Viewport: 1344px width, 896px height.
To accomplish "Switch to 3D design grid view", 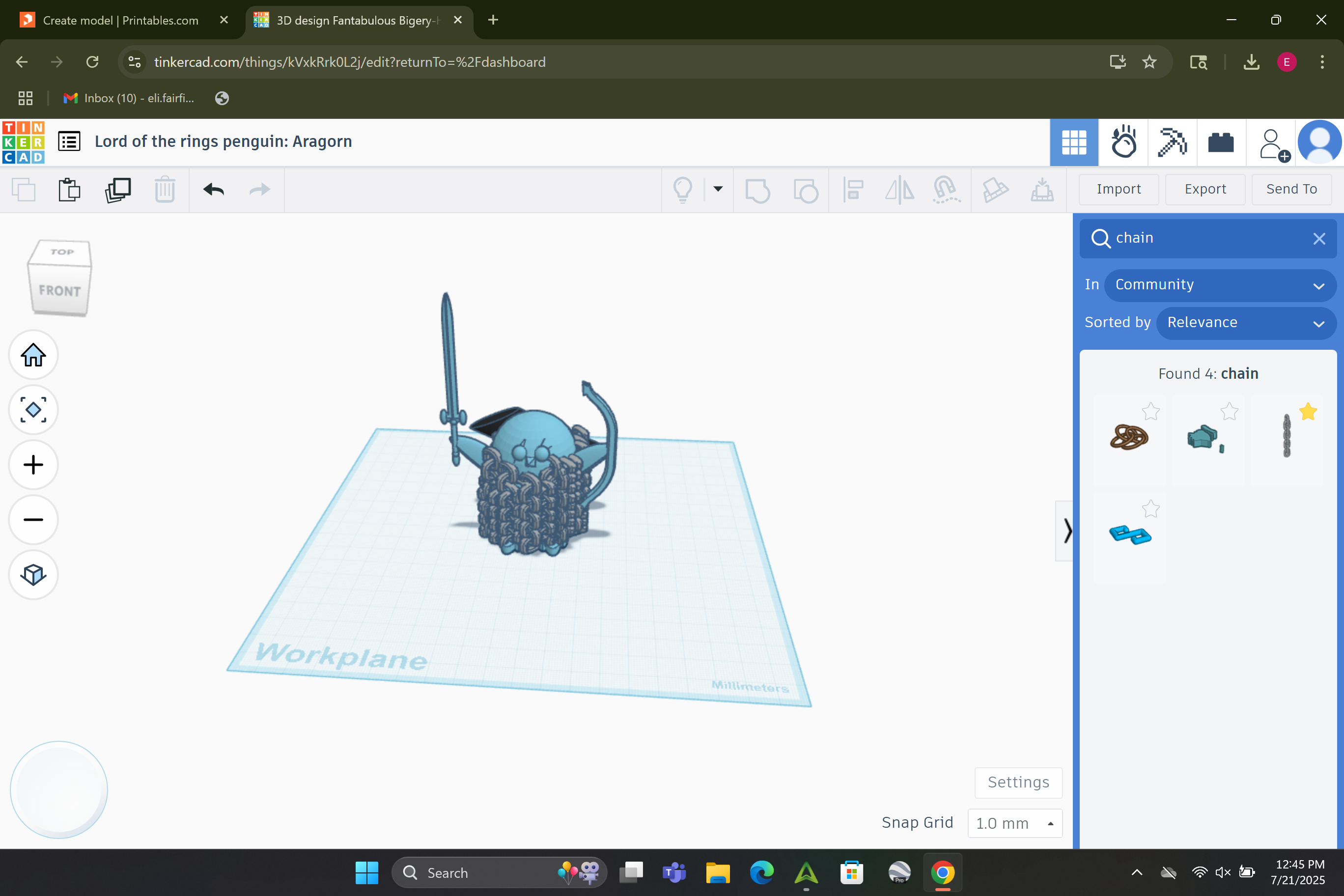I will (x=1074, y=142).
